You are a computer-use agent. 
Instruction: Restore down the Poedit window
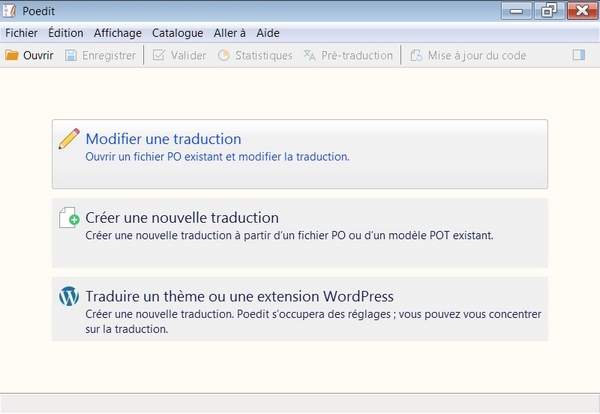coord(549,11)
